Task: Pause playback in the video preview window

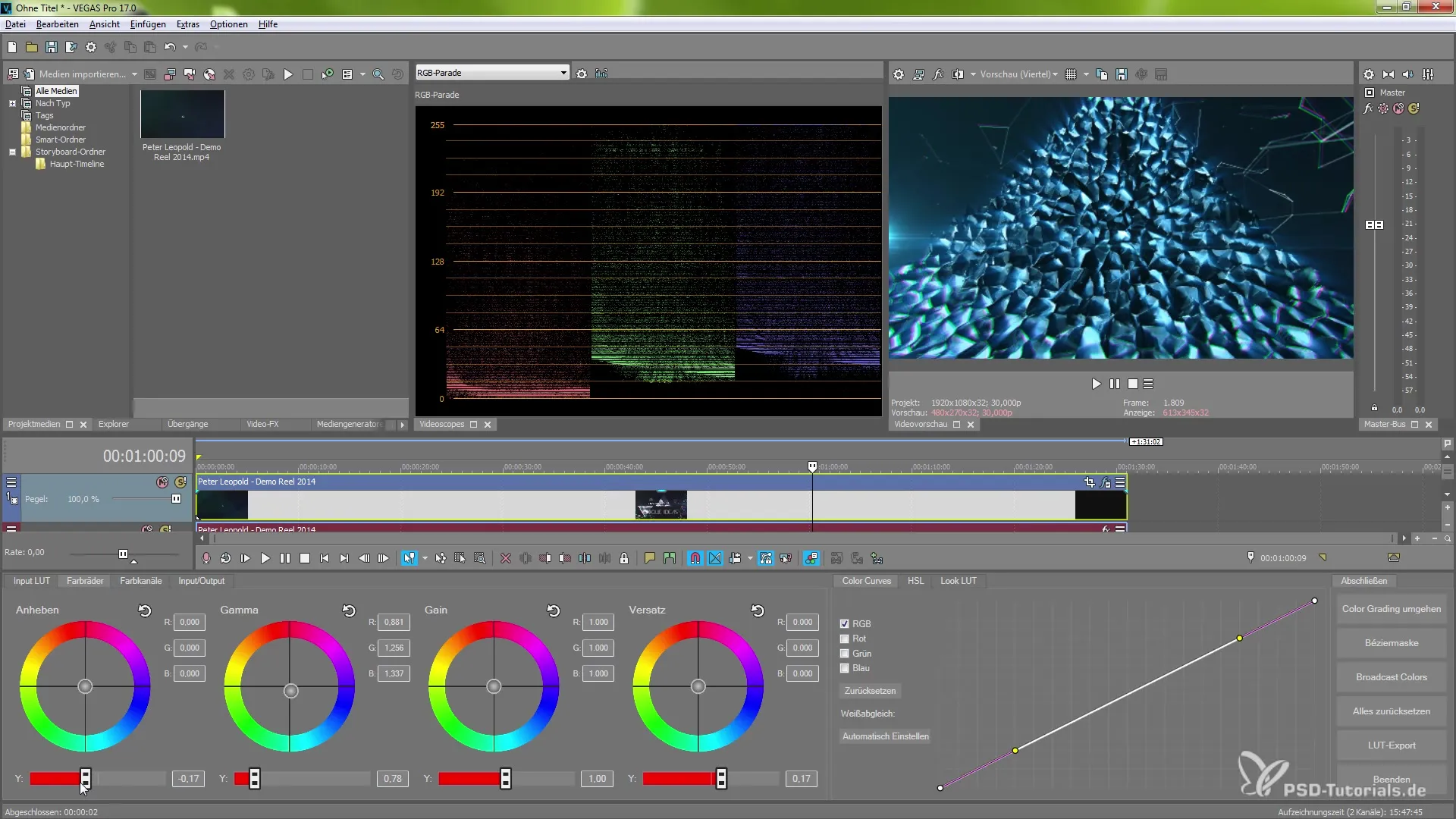Action: tap(1115, 384)
